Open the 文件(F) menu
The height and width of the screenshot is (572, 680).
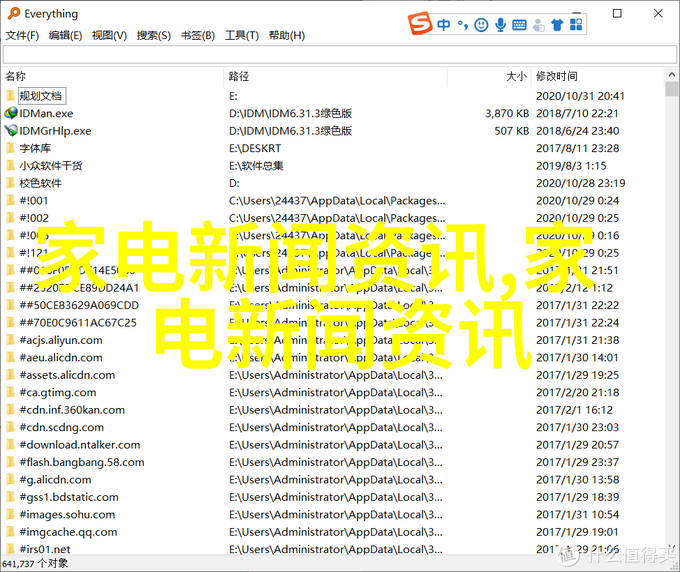[22, 36]
